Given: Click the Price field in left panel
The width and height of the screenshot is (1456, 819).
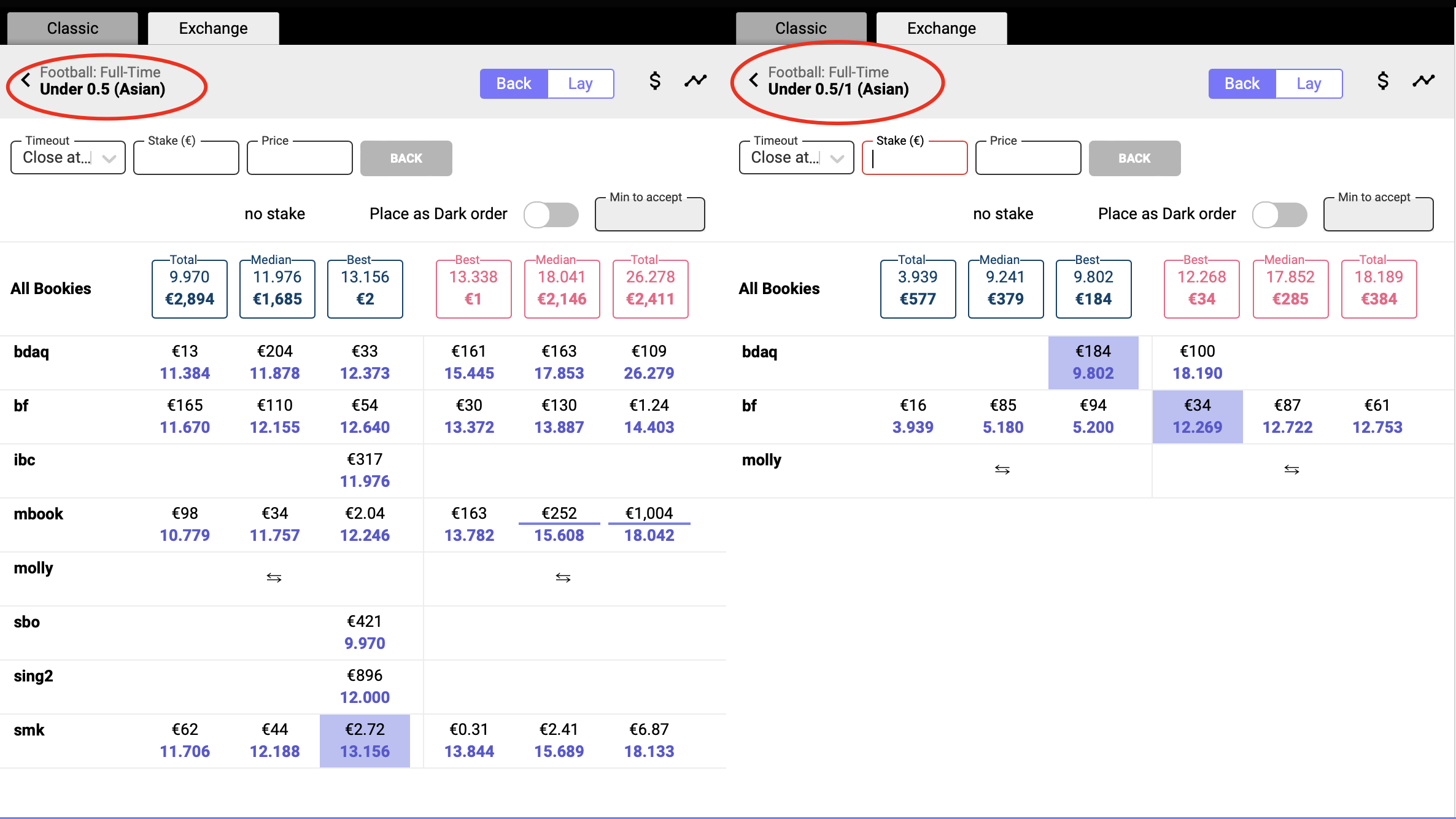Looking at the screenshot, I should click(x=300, y=158).
